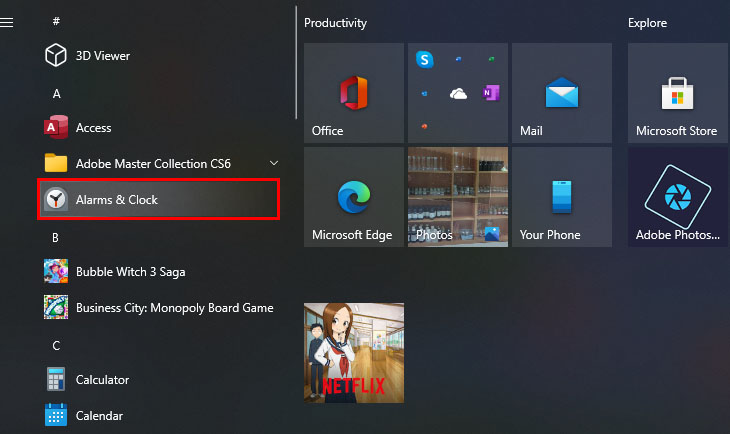Launch the Mail tile
730x434 pixels.
561,92
